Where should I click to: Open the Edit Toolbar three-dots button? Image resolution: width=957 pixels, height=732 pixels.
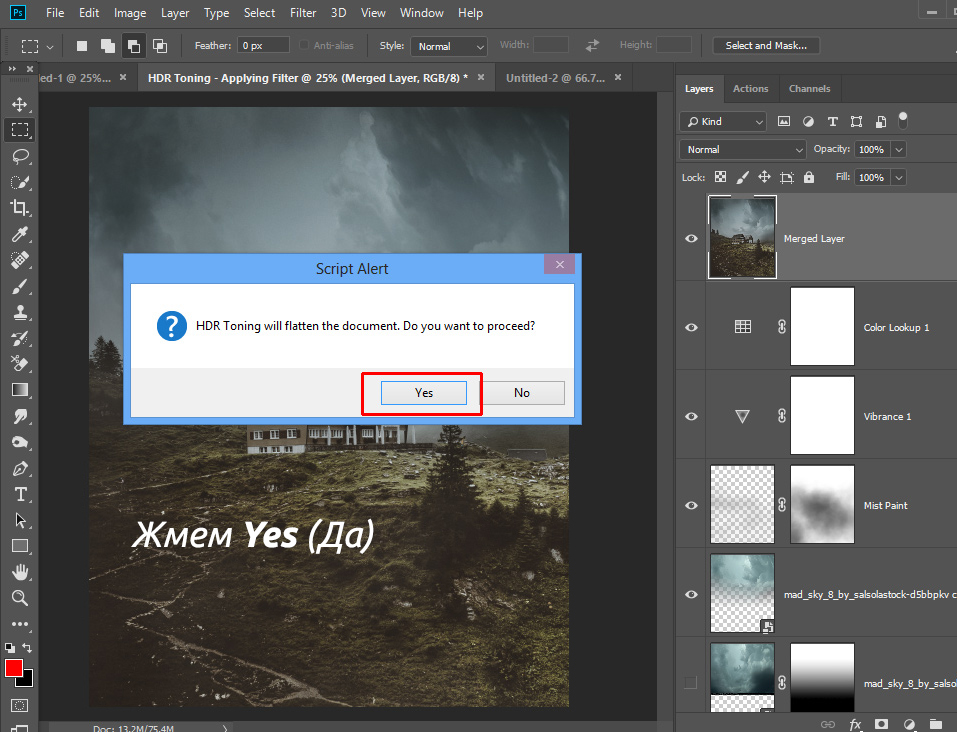(20, 624)
